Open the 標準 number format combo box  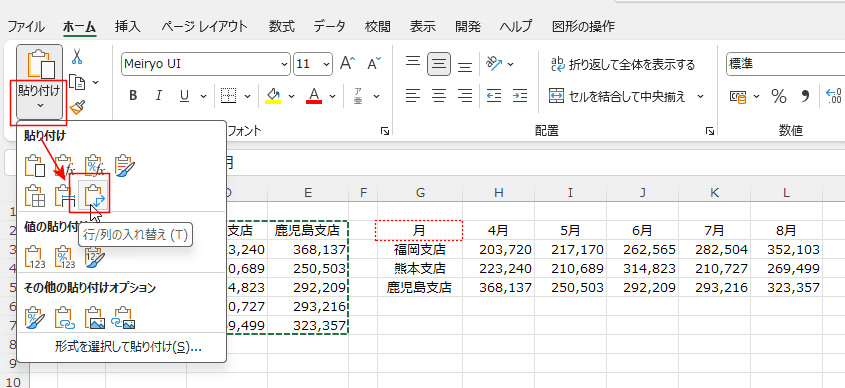tap(785, 64)
